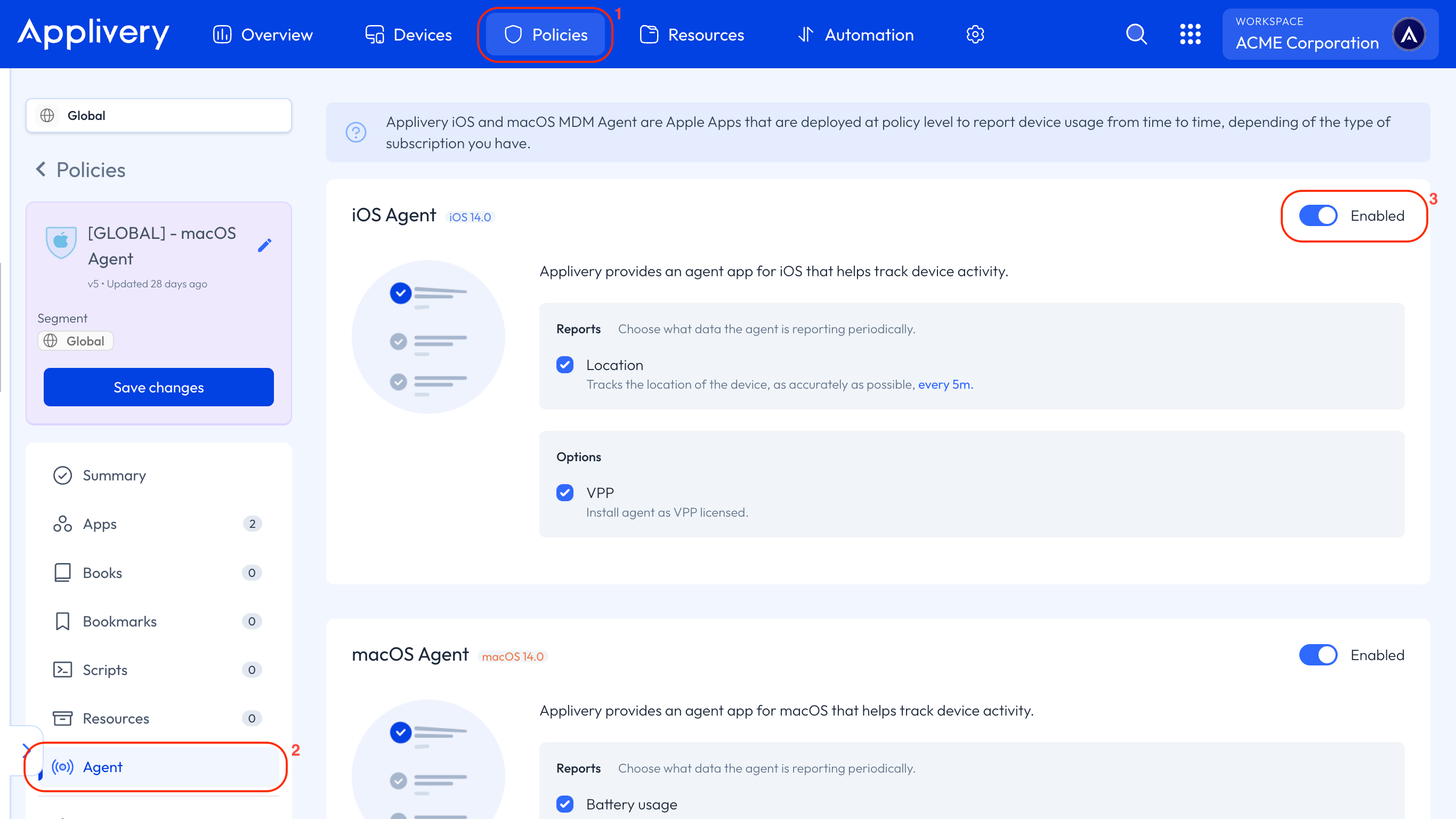The image size is (1456, 819).
Task: Click the Overview chart icon
Action: click(222, 35)
